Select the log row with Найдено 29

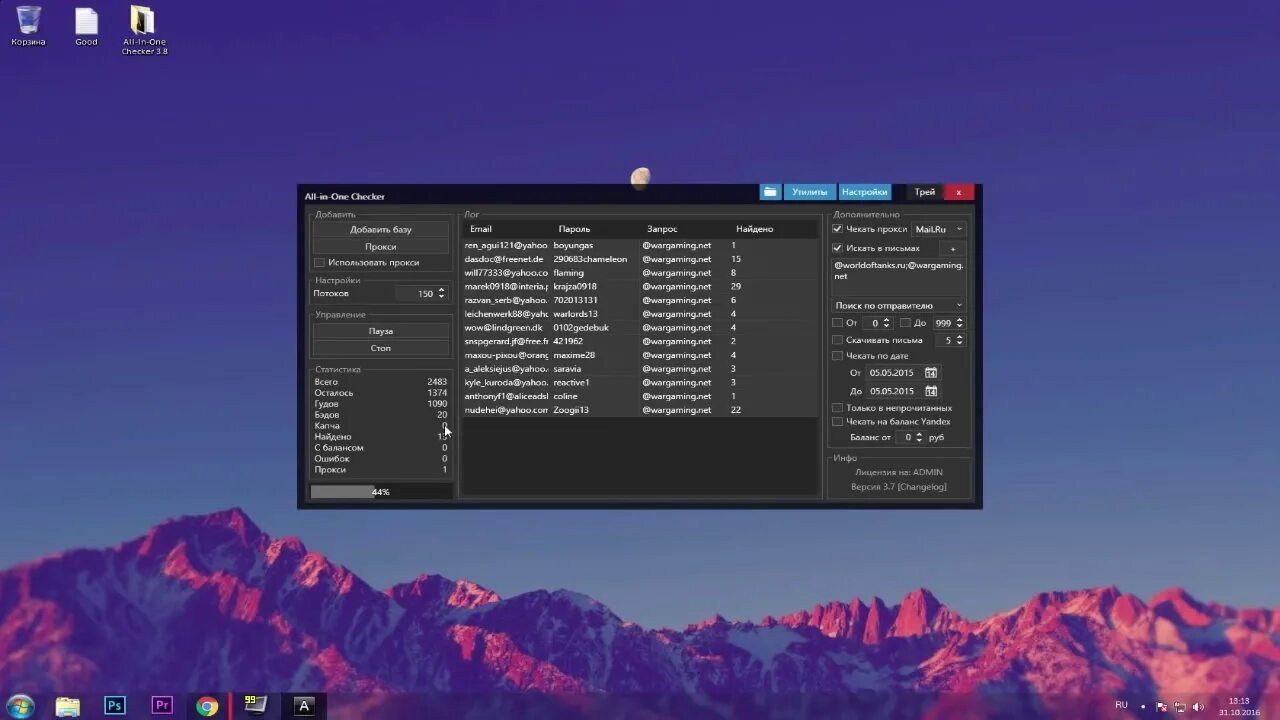tap(640, 286)
